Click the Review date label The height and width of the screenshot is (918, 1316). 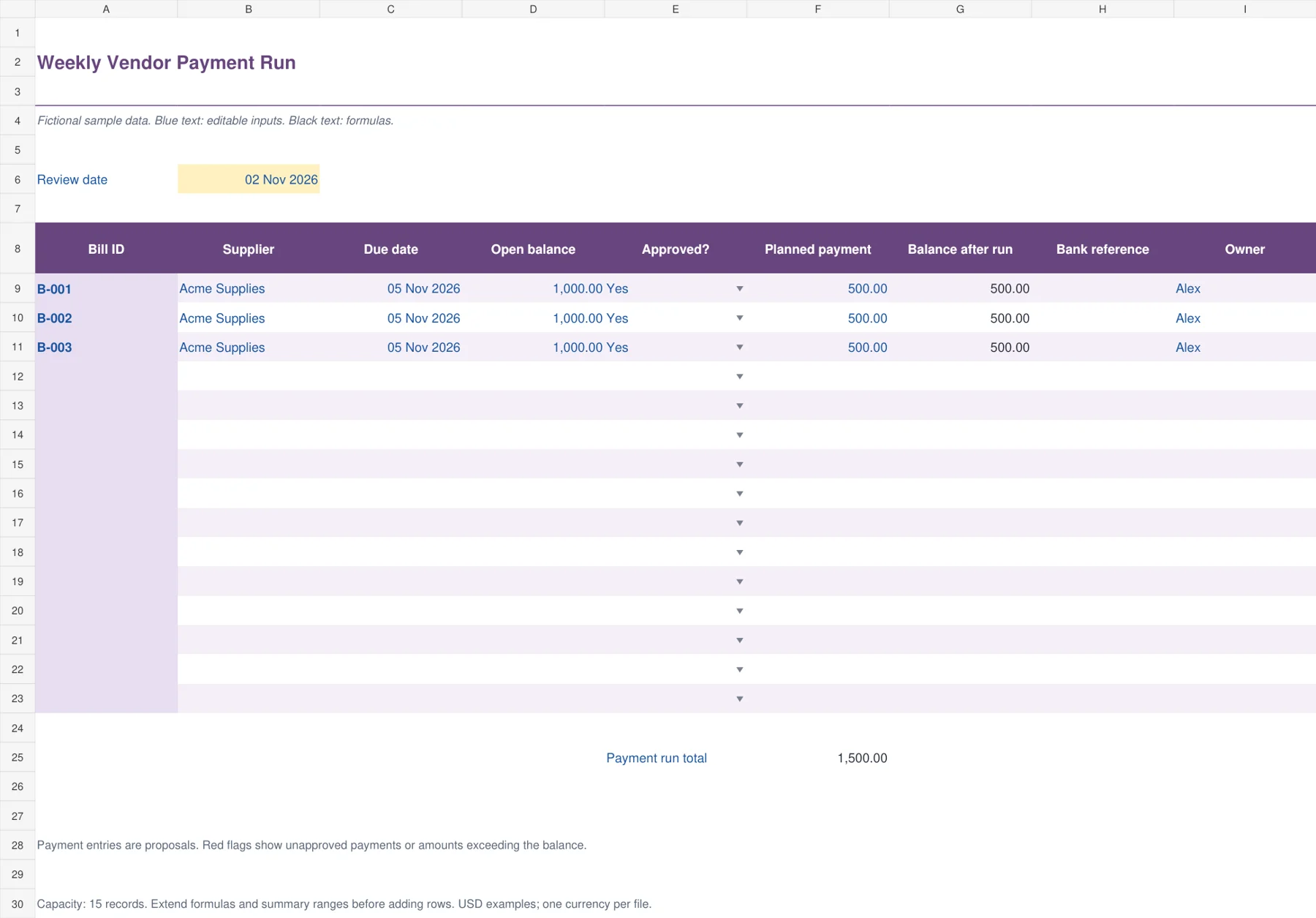tap(72, 179)
